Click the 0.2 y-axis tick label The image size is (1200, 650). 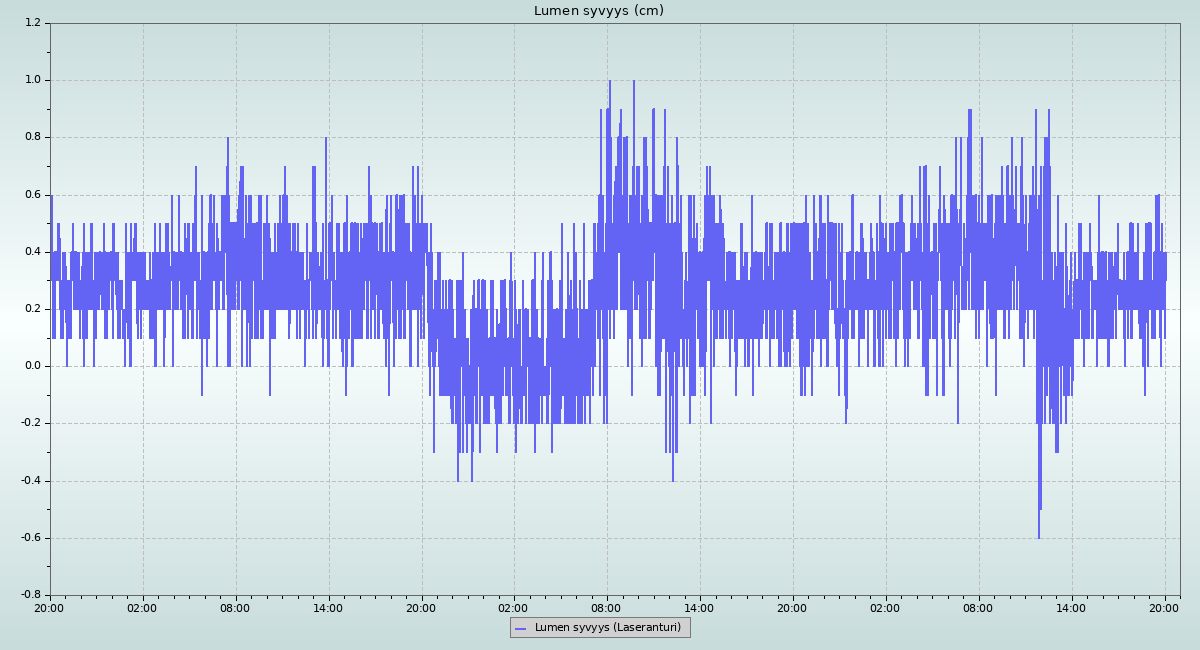click(x=32, y=309)
